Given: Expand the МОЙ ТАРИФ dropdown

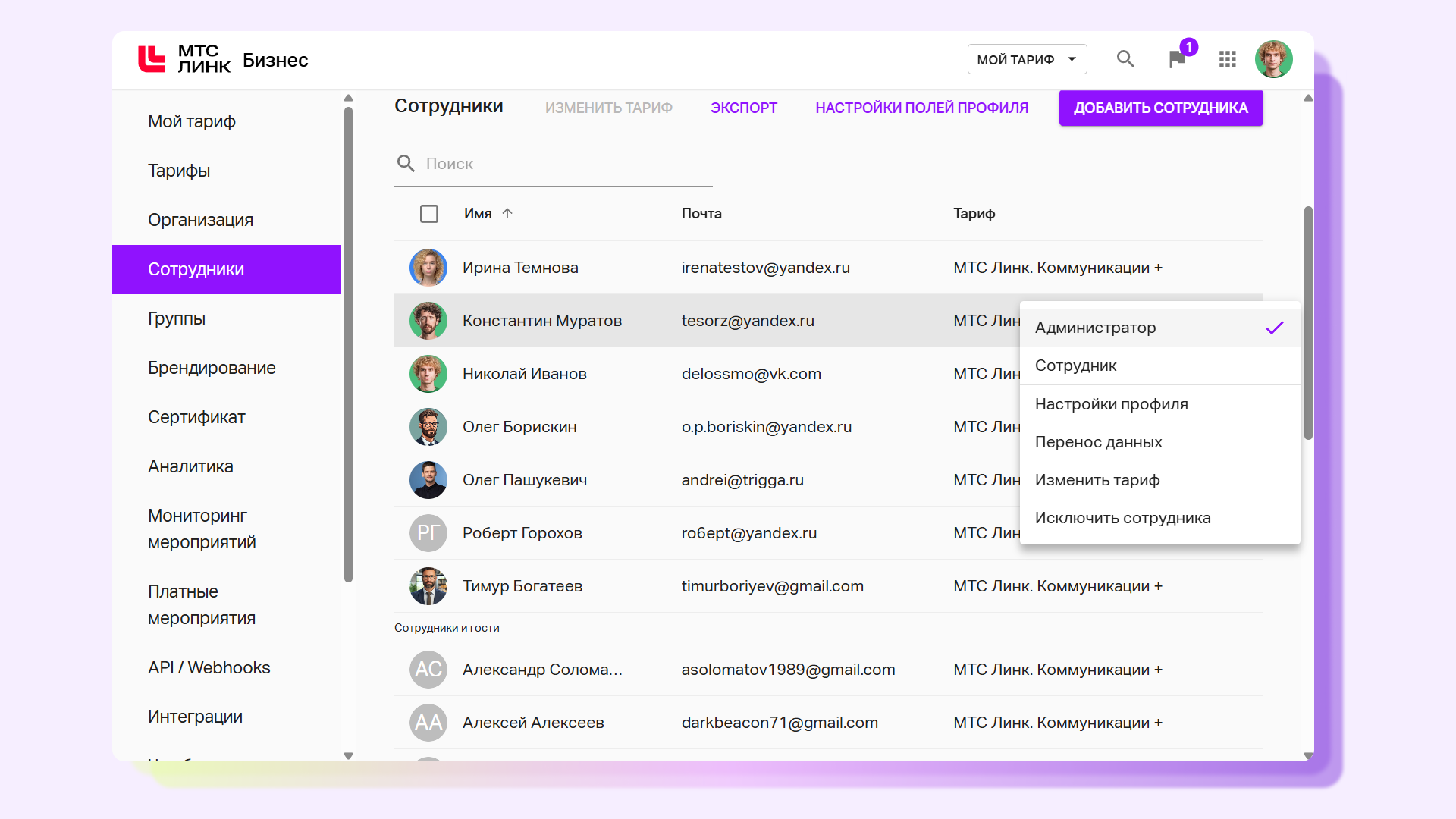Looking at the screenshot, I should pyautogui.click(x=1027, y=59).
